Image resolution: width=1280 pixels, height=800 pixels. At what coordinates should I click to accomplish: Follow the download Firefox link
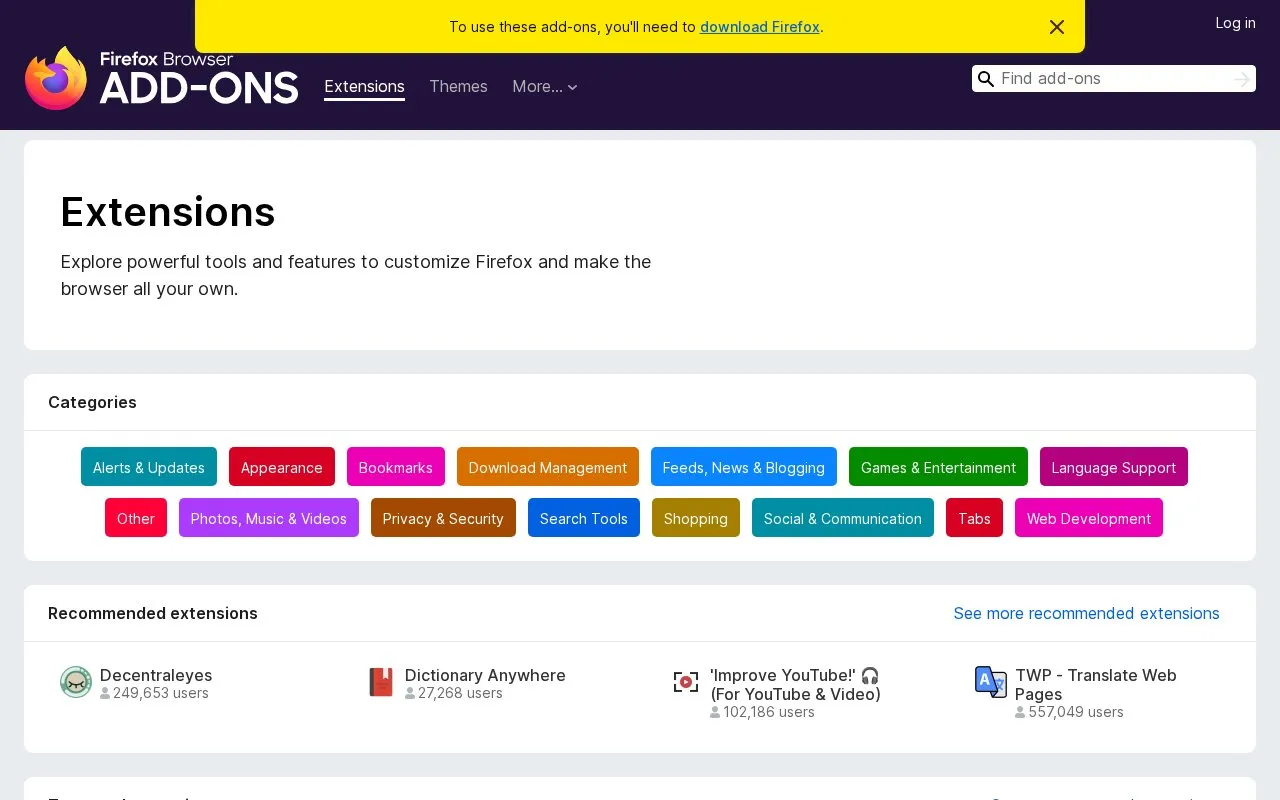760,27
